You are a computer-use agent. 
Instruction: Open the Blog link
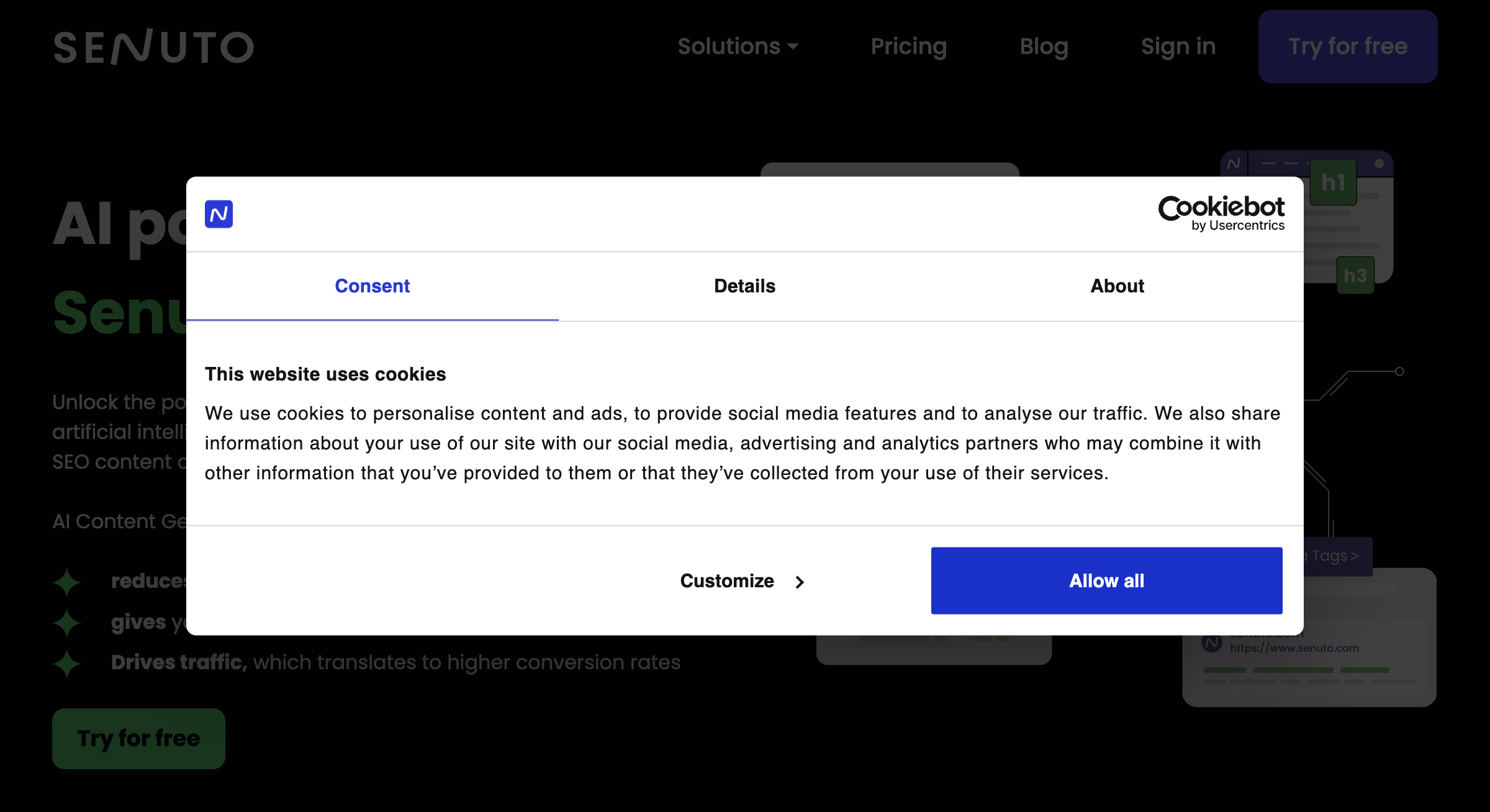tap(1044, 47)
